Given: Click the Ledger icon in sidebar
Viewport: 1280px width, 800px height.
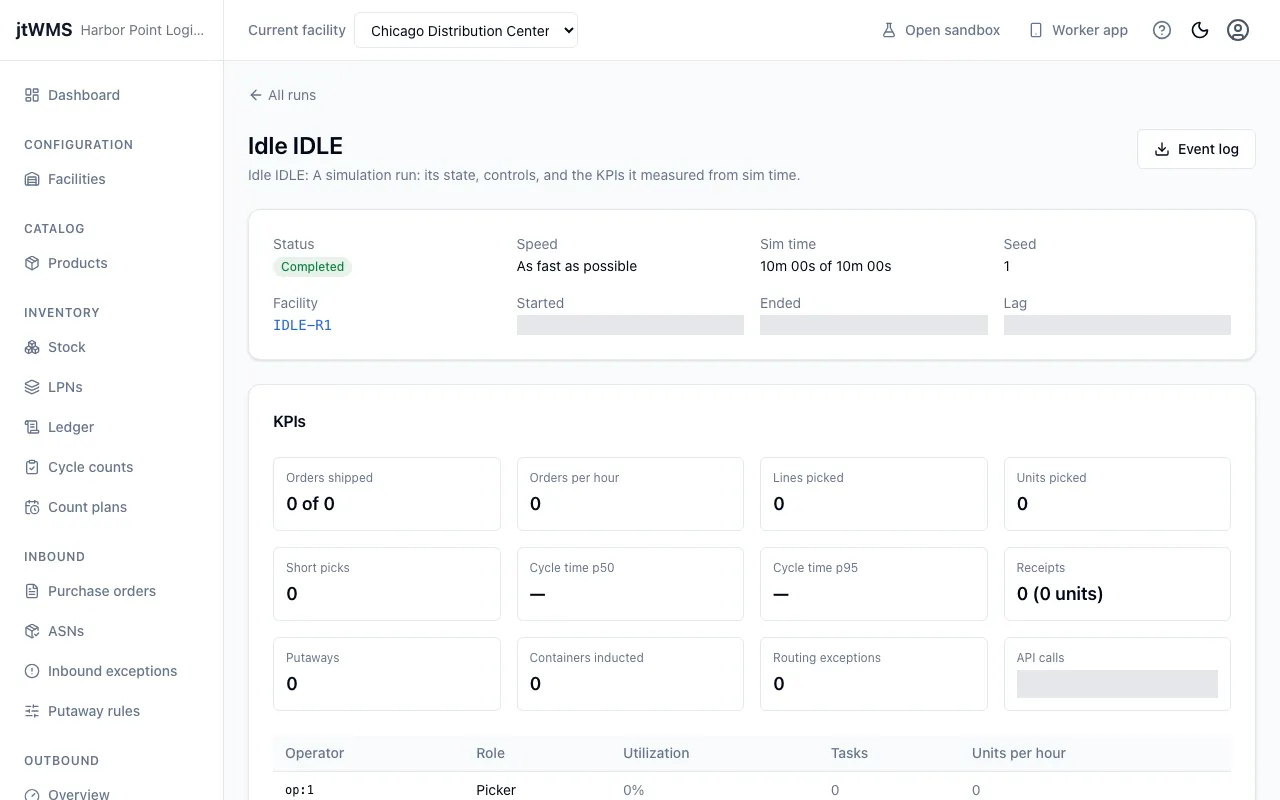Looking at the screenshot, I should coord(32,427).
